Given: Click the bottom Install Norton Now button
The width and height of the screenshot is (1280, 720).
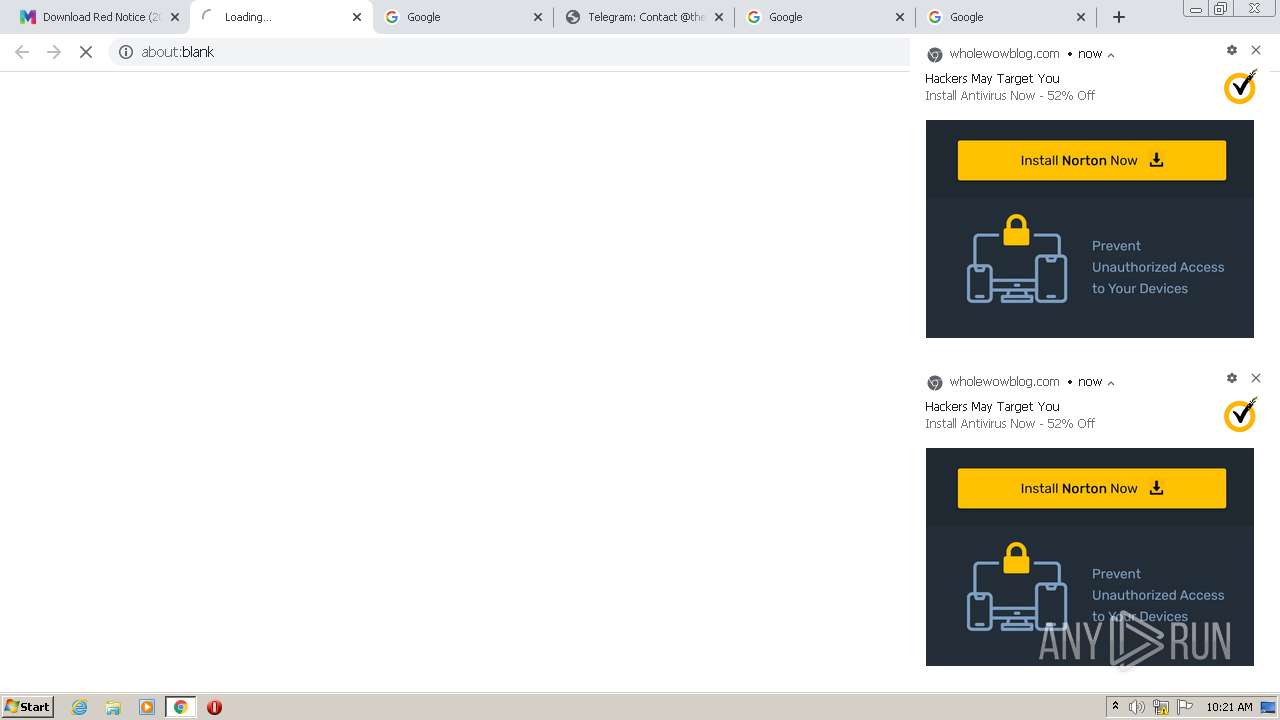Looking at the screenshot, I should (1092, 488).
